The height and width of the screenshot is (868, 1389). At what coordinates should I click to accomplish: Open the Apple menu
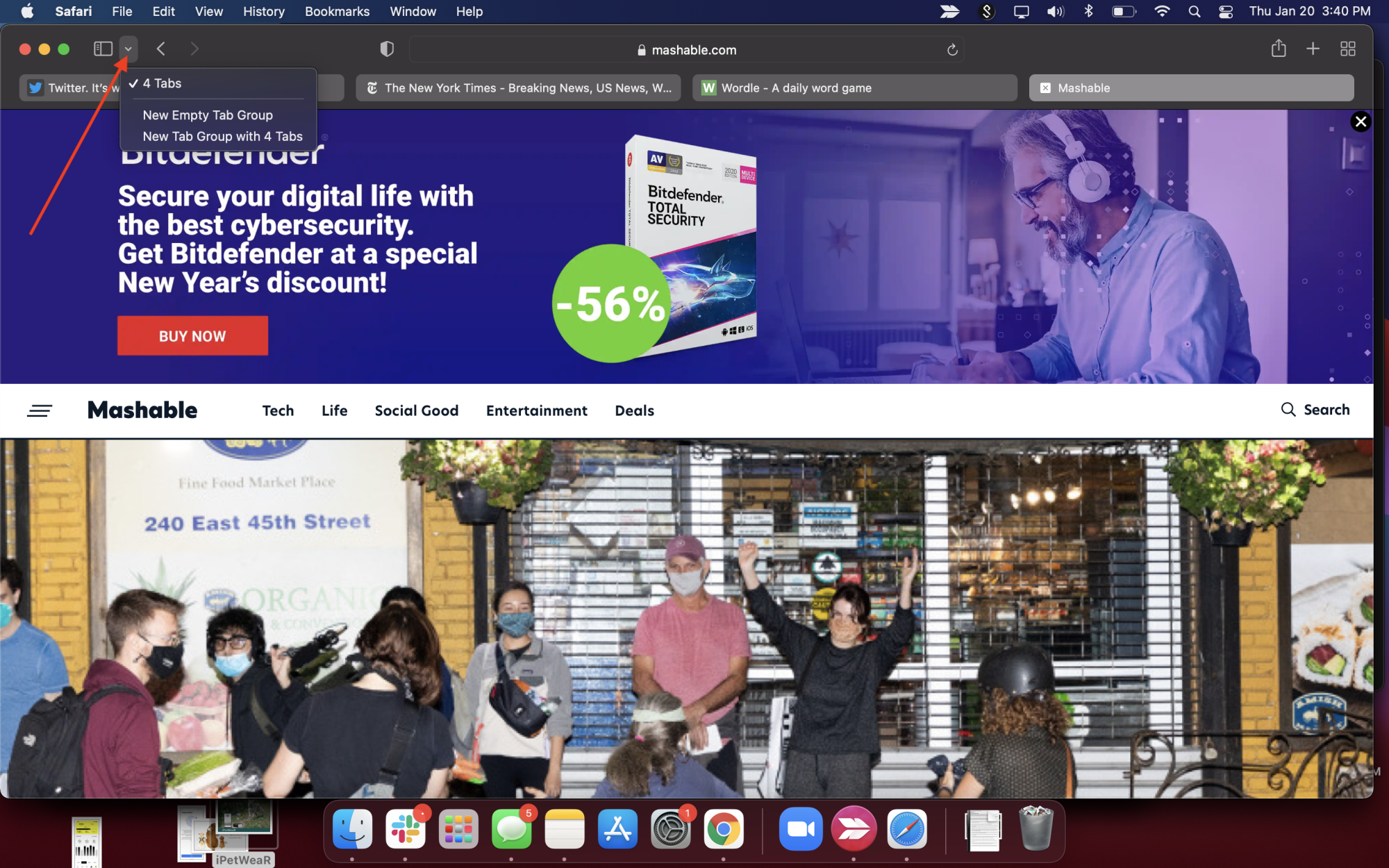click(x=27, y=11)
